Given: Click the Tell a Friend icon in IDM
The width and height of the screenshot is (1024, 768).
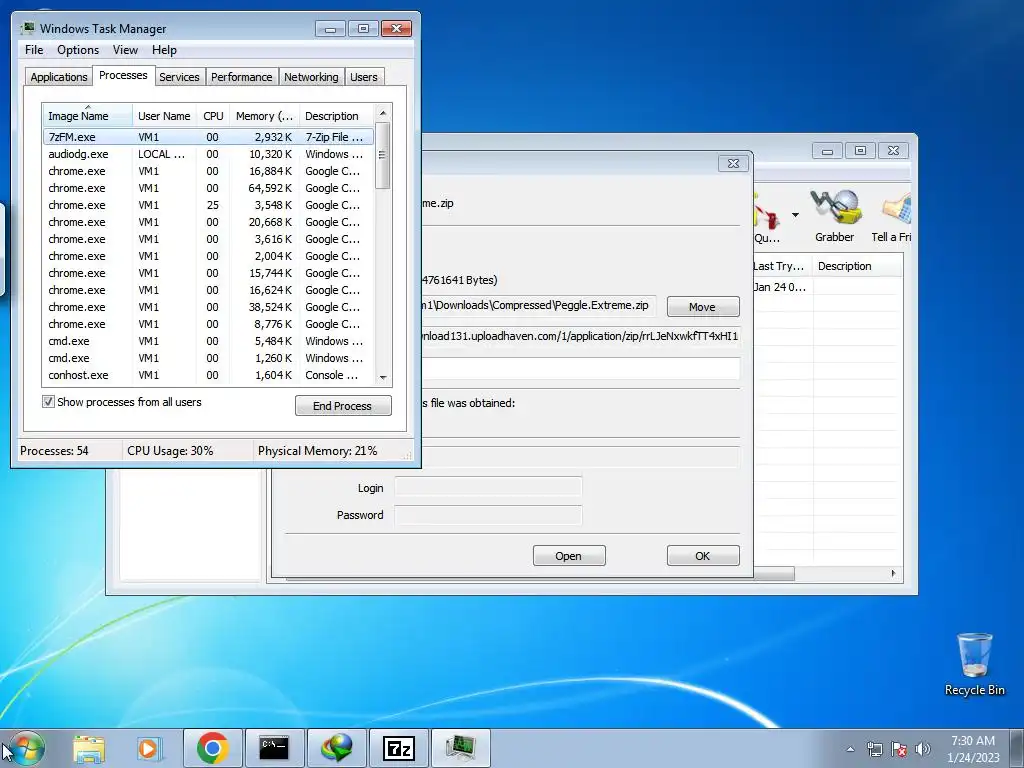Looking at the screenshot, I should (892, 216).
